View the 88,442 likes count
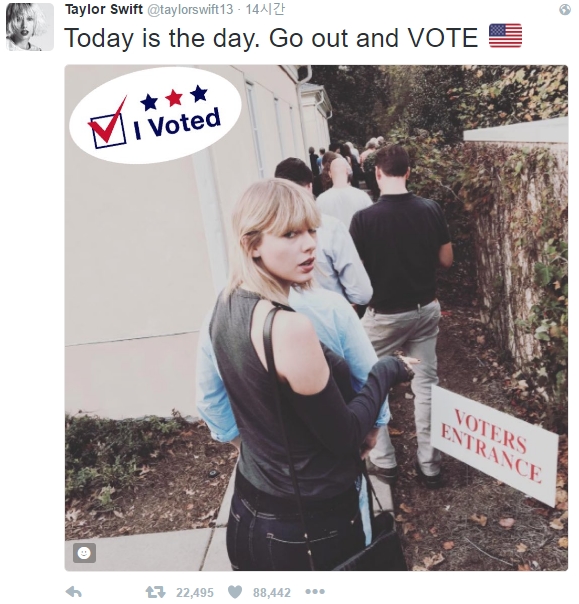579x604 pixels. tap(272, 592)
